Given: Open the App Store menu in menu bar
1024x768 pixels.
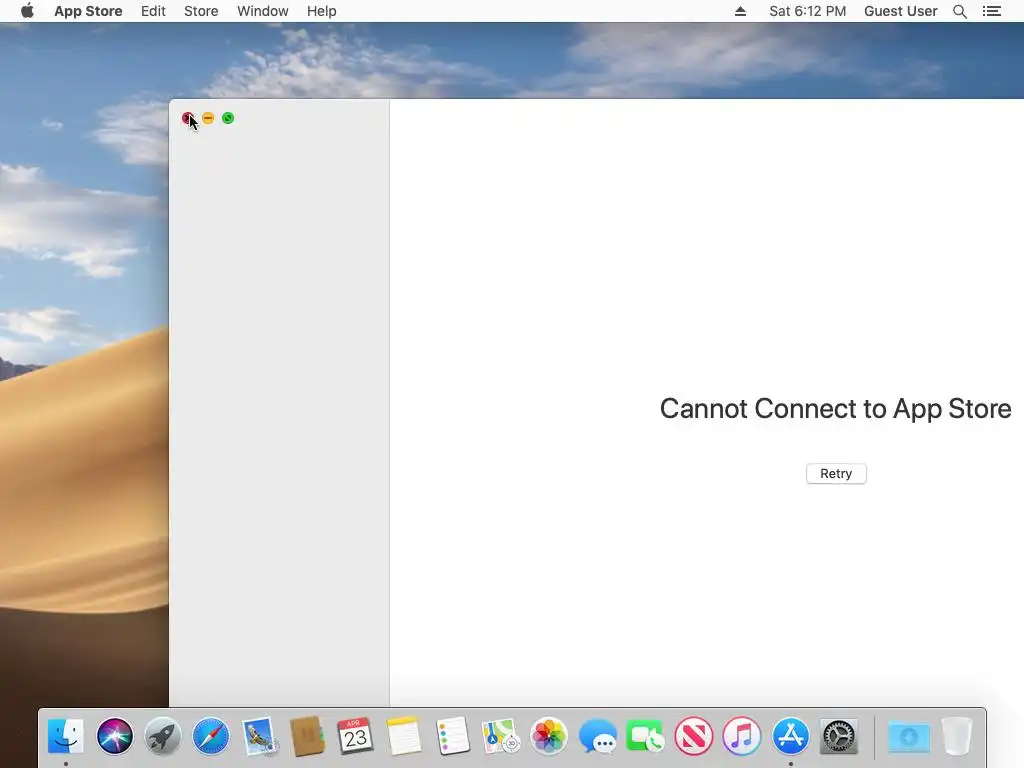Looking at the screenshot, I should pos(88,11).
